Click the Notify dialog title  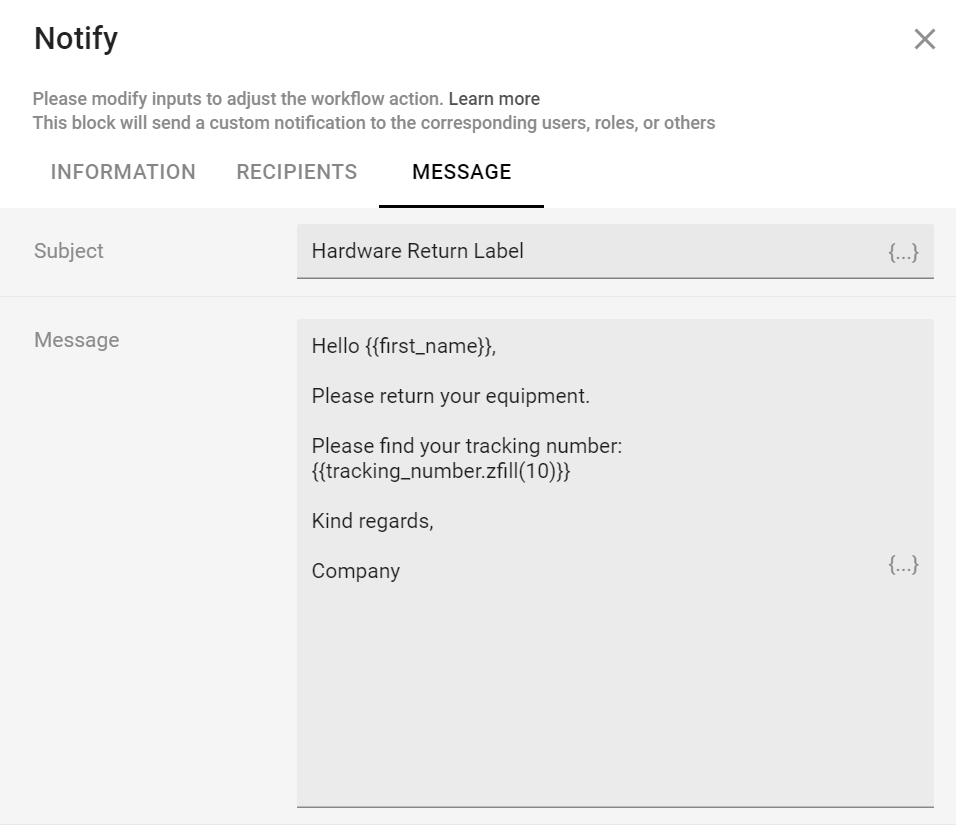tap(76, 38)
